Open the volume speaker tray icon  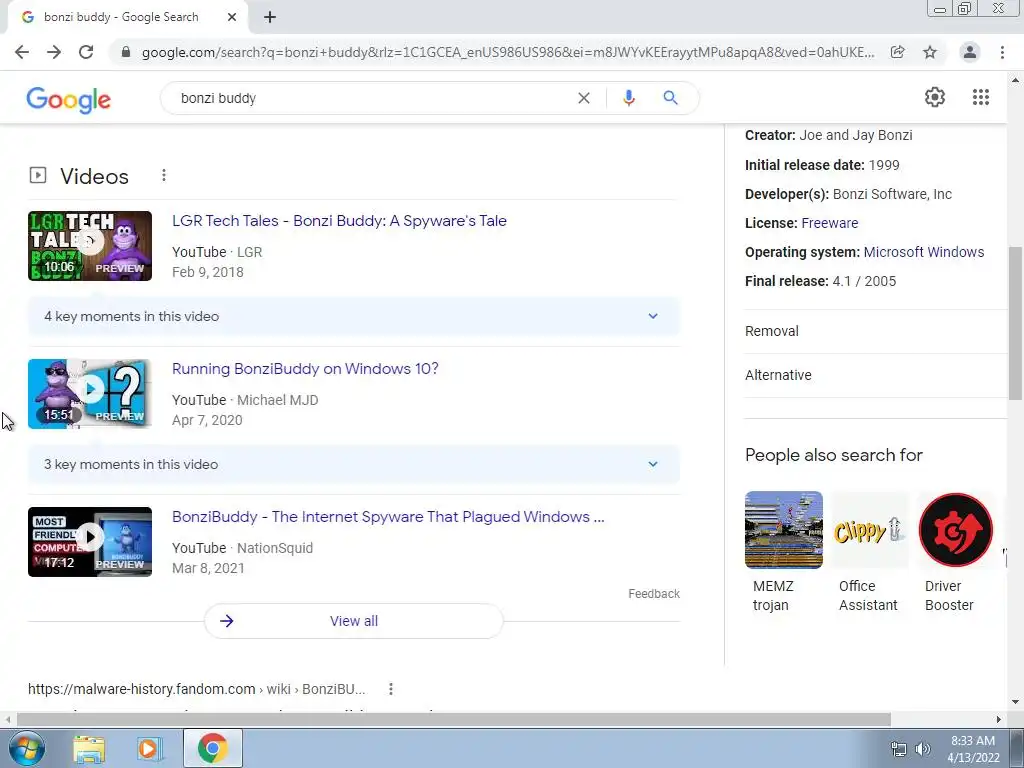(x=923, y=749)
